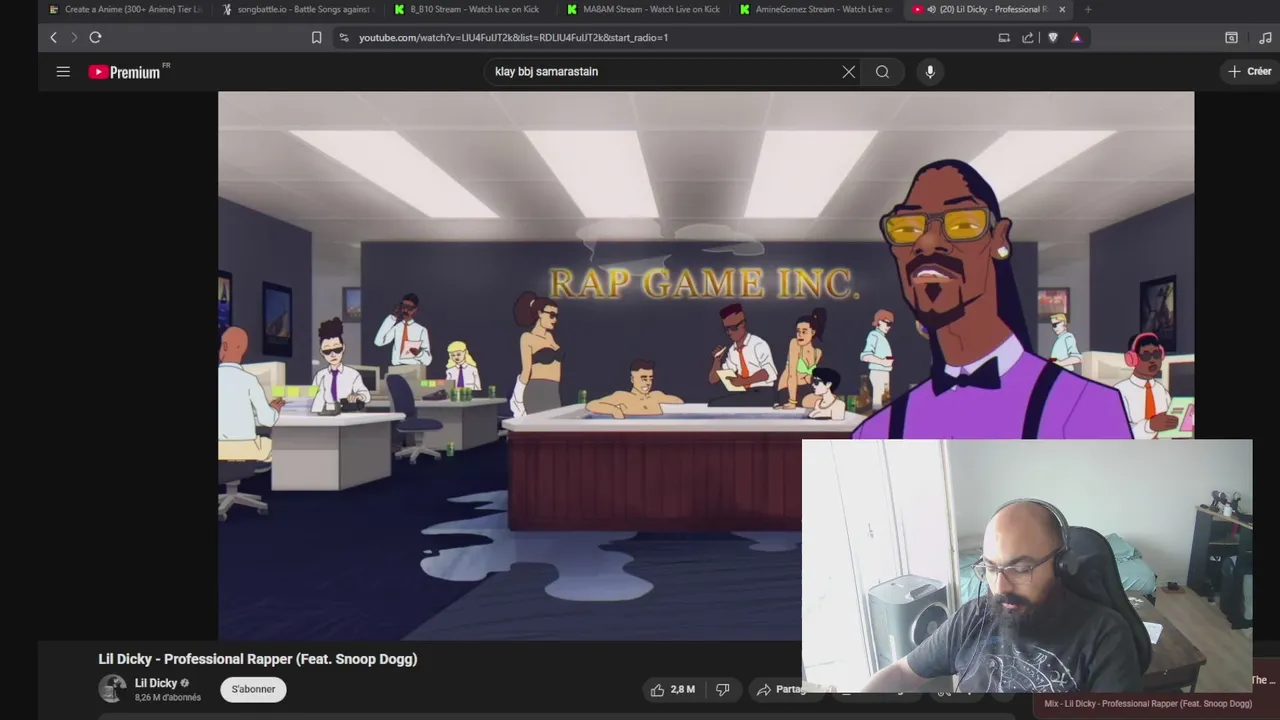Clear the YouTube search text with X
This screenshot has height=720, width=1280.
849,71
